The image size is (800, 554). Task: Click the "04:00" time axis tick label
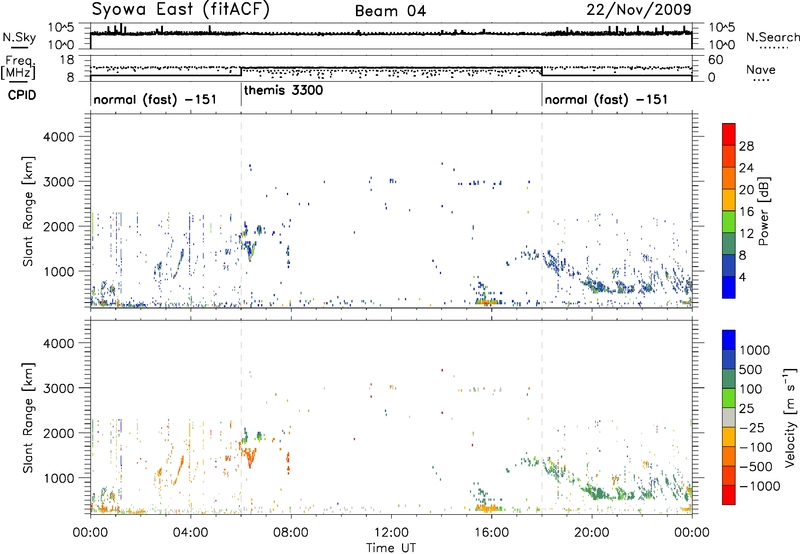[x=190, y=533]
